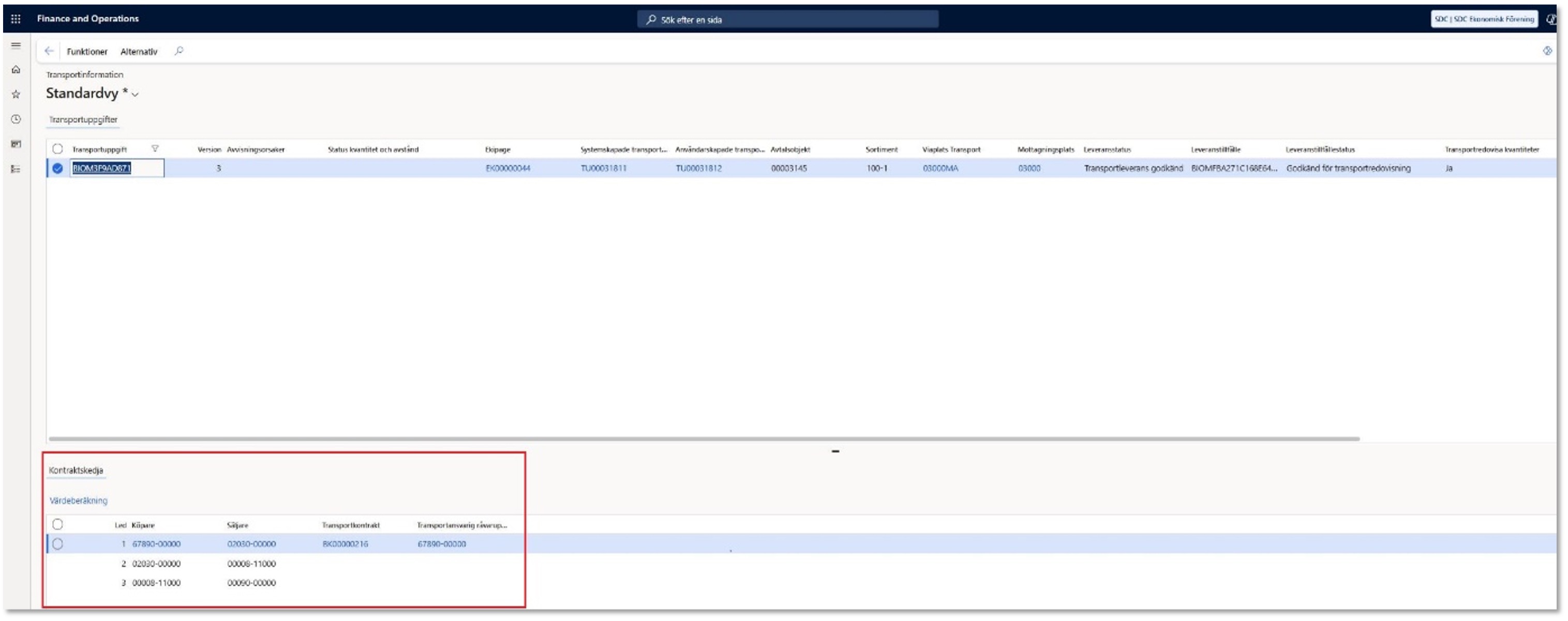
Task: Expand the navigation pane hamburger icon
Action: pos(16,46)
